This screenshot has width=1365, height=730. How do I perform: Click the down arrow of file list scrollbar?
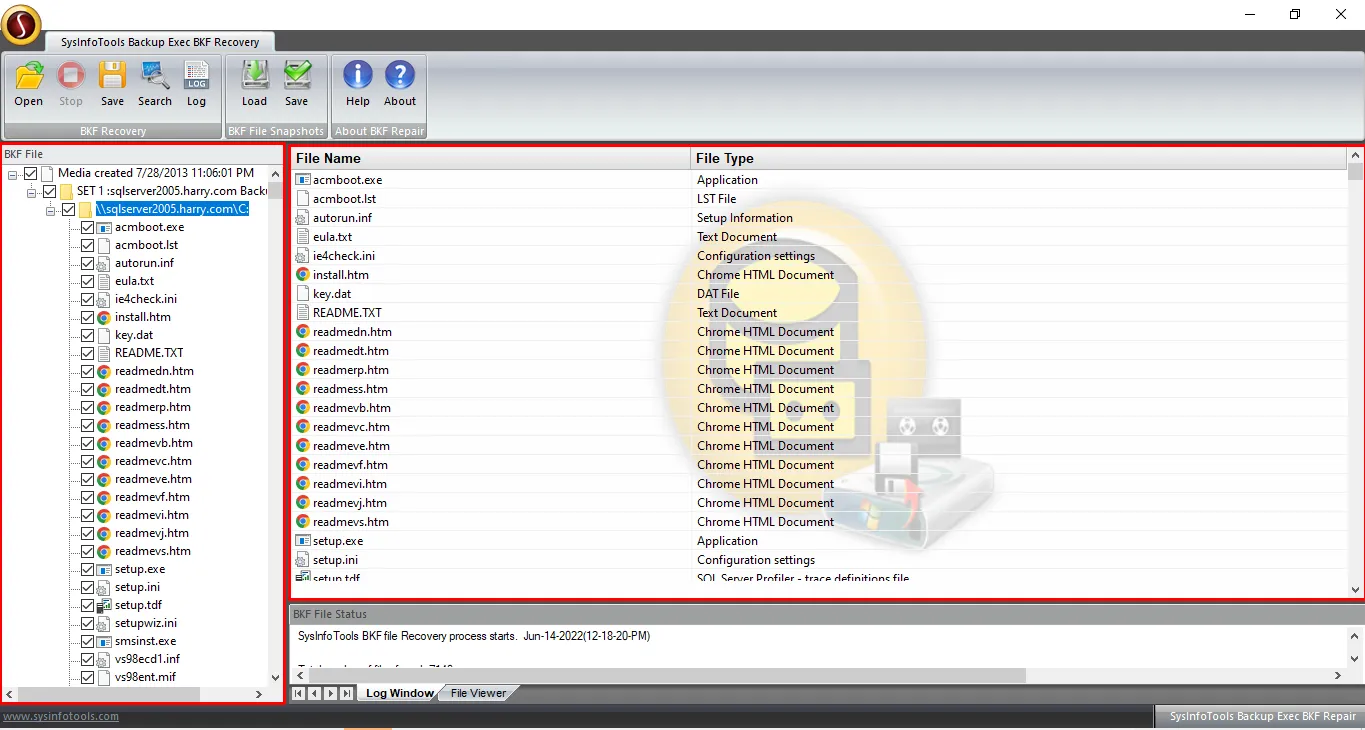(1355, 590)
